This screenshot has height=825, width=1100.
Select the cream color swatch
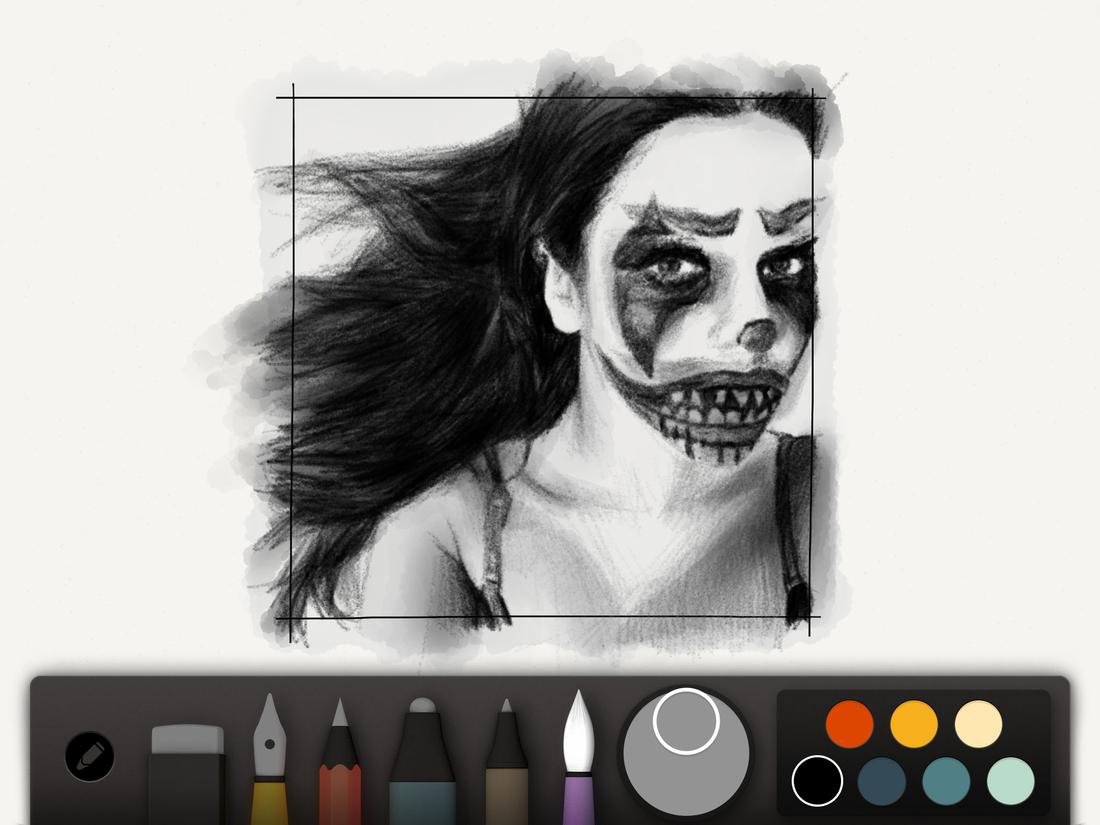pos(977,724)
